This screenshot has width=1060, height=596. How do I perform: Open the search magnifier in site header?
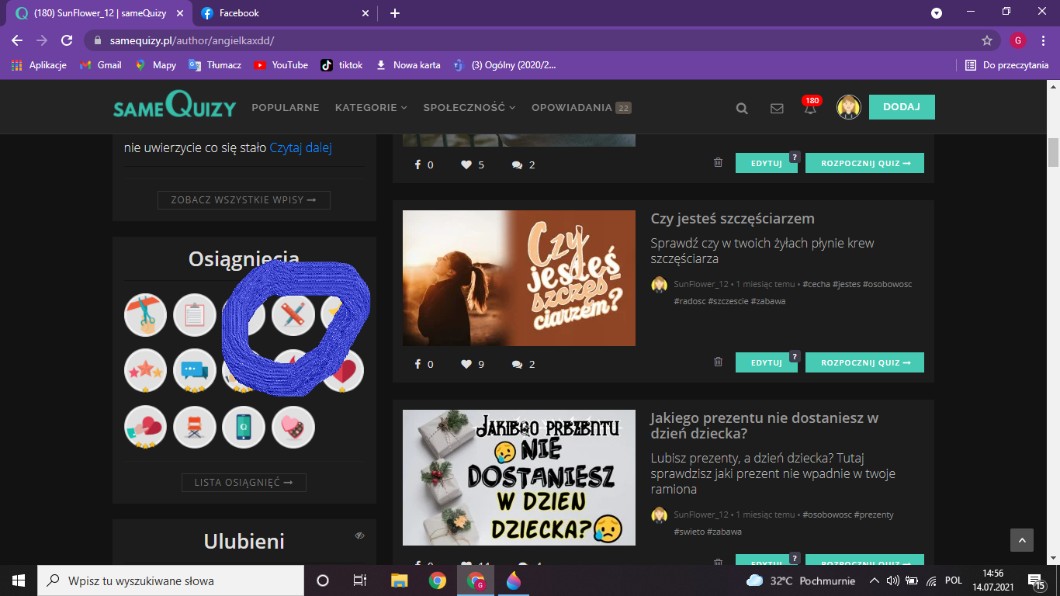click(x=742, y=108)
